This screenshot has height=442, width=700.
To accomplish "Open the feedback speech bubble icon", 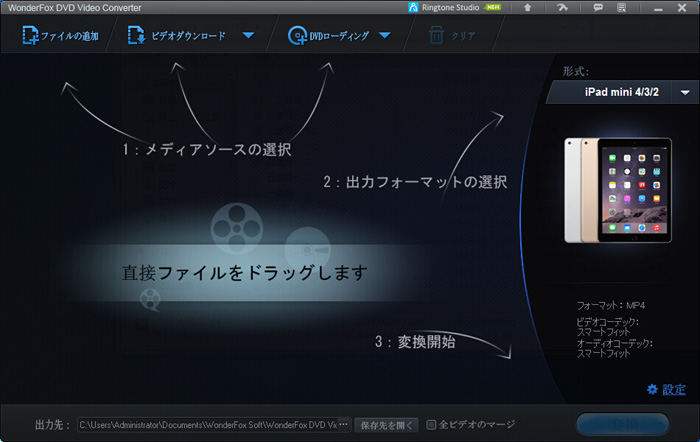I will pos(598,8).
